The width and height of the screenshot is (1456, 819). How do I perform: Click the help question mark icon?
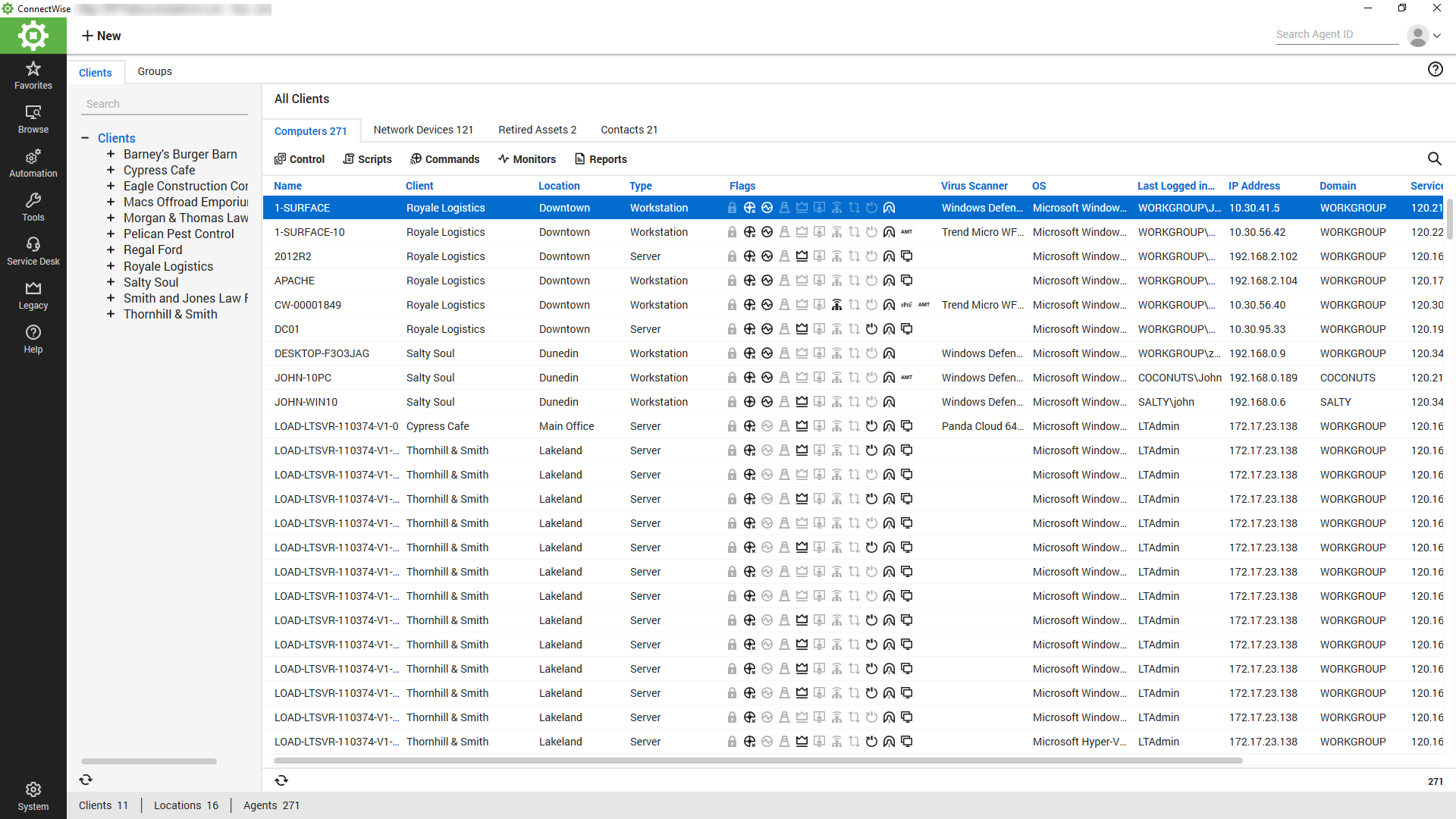click(x=1435, y=70)
